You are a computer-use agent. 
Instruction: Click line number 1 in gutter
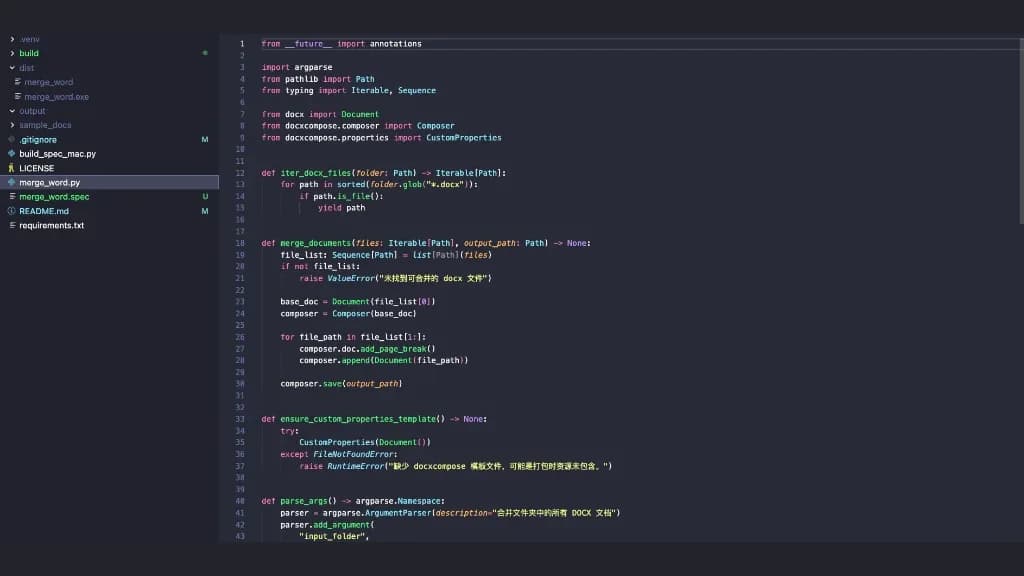point(242,44)
